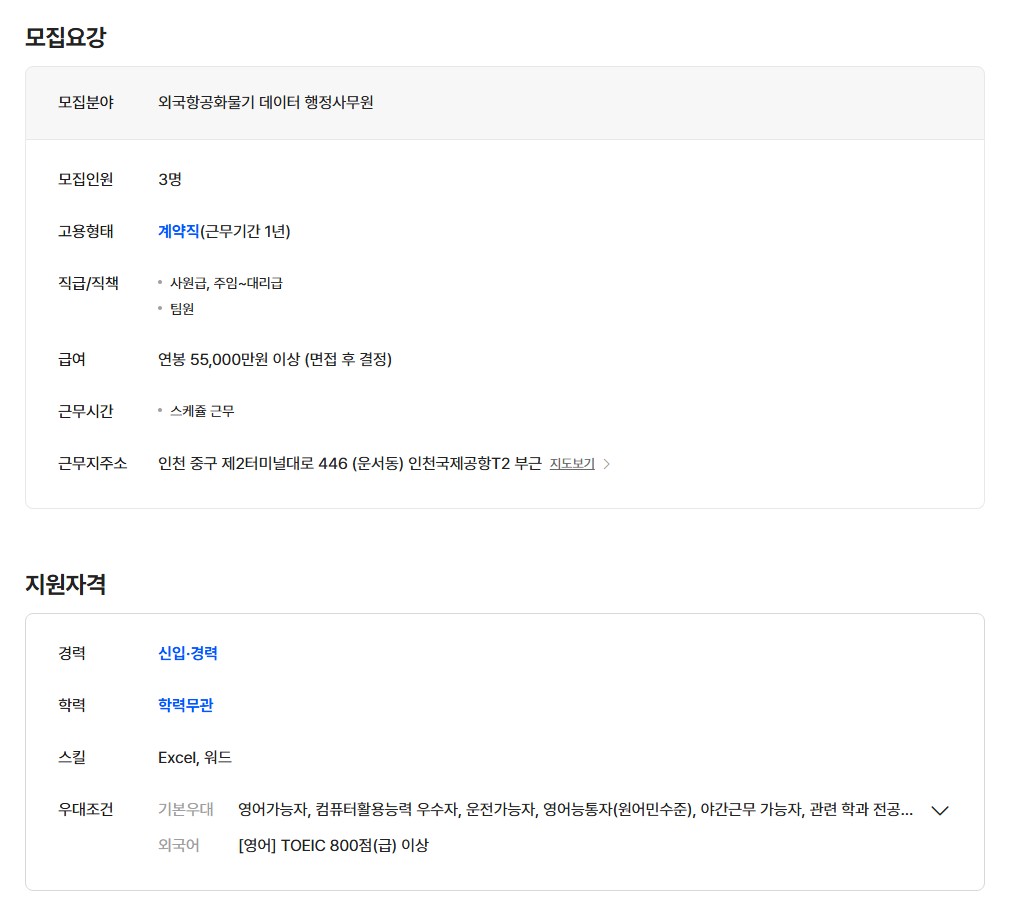Image resolution: width=1010 pixels, height=914 pixels.
Task: Click the blue 계약직 employment type link
Action: point(179,231)
